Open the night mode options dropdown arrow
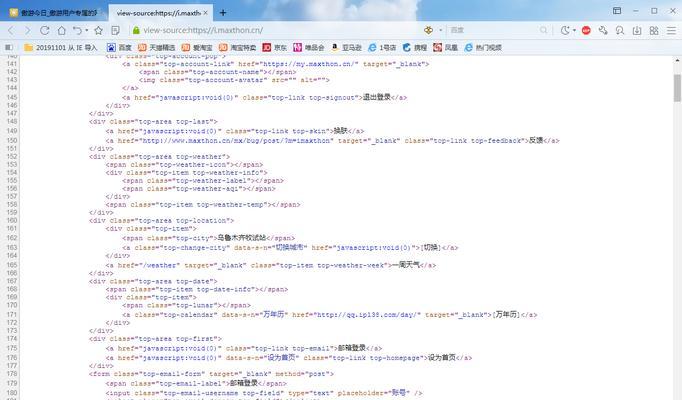The image size is (682, 400). coord(574,30)
